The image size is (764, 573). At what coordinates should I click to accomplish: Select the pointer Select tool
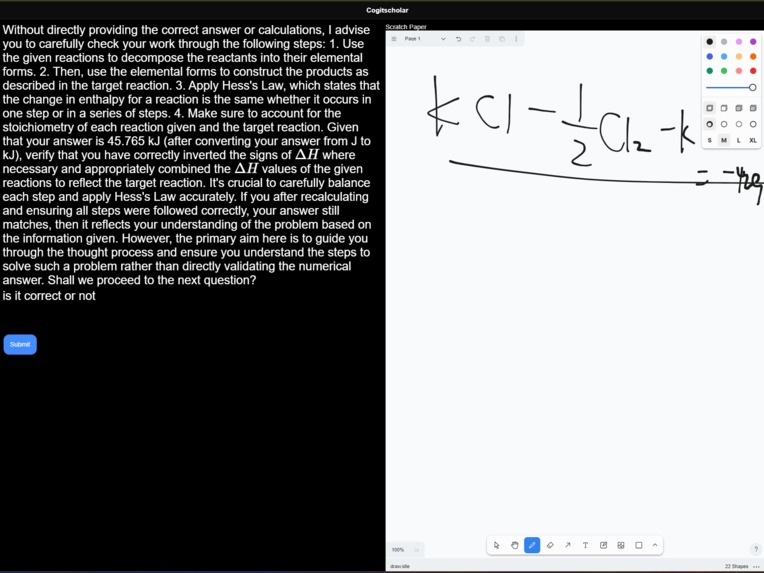[497, 545]
